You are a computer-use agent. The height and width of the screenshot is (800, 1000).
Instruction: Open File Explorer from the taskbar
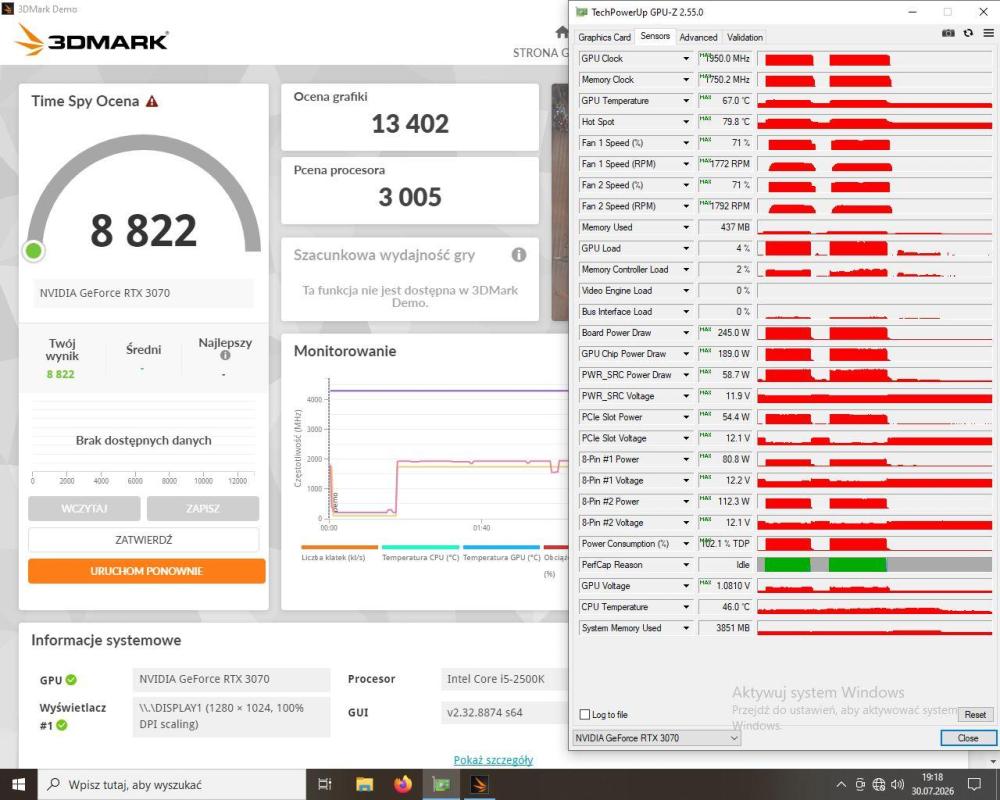[364, 785]
